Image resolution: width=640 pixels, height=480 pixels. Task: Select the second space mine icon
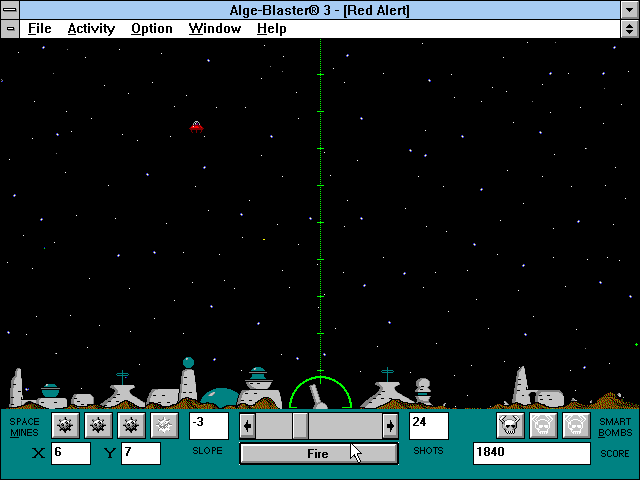click(x=98, y=426)
